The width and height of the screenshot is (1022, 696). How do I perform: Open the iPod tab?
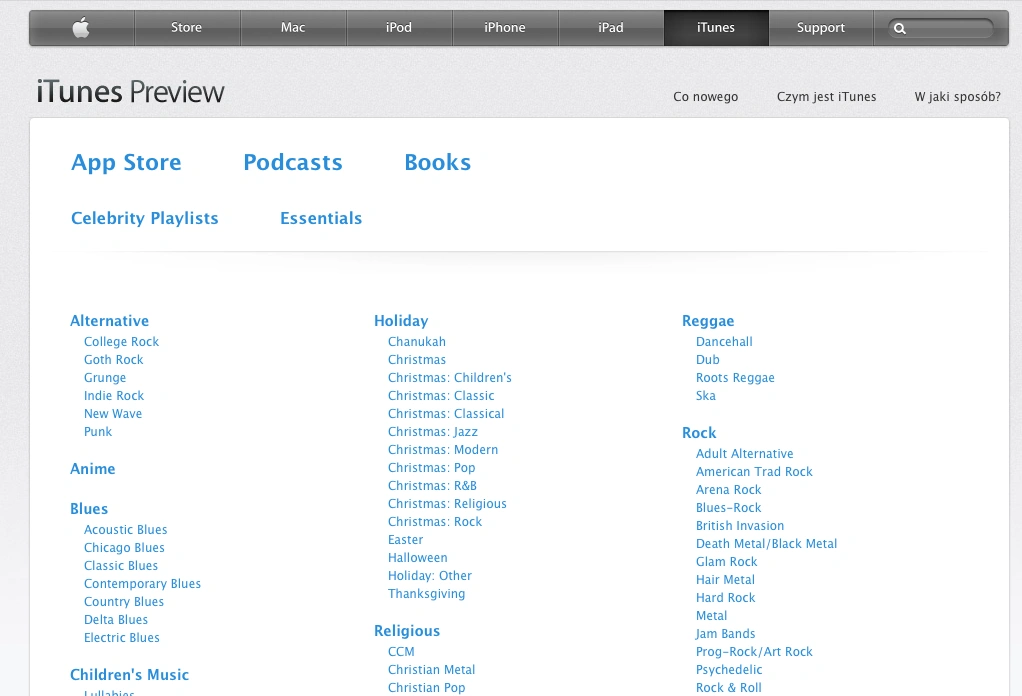click(399, 27)
